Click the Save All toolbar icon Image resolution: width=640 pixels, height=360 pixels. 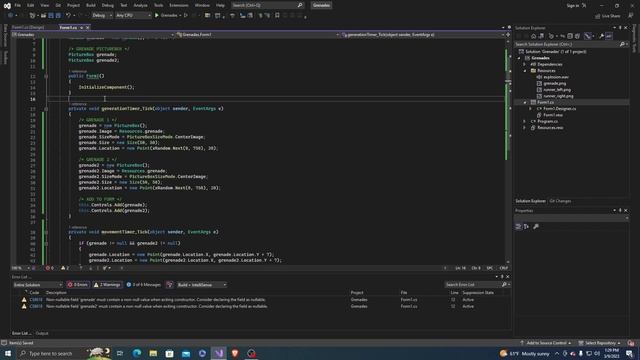(x=58, y=16)
